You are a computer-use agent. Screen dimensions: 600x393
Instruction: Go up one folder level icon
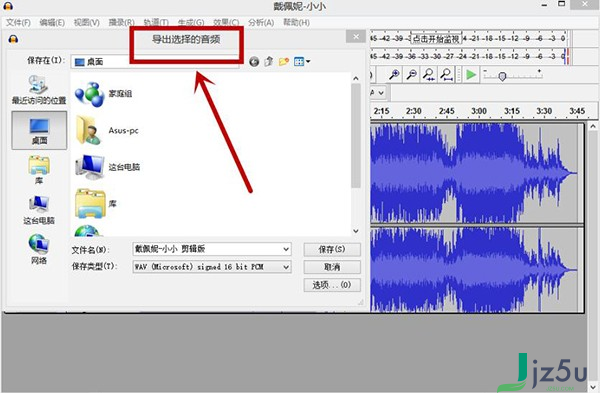click(269, 61)
